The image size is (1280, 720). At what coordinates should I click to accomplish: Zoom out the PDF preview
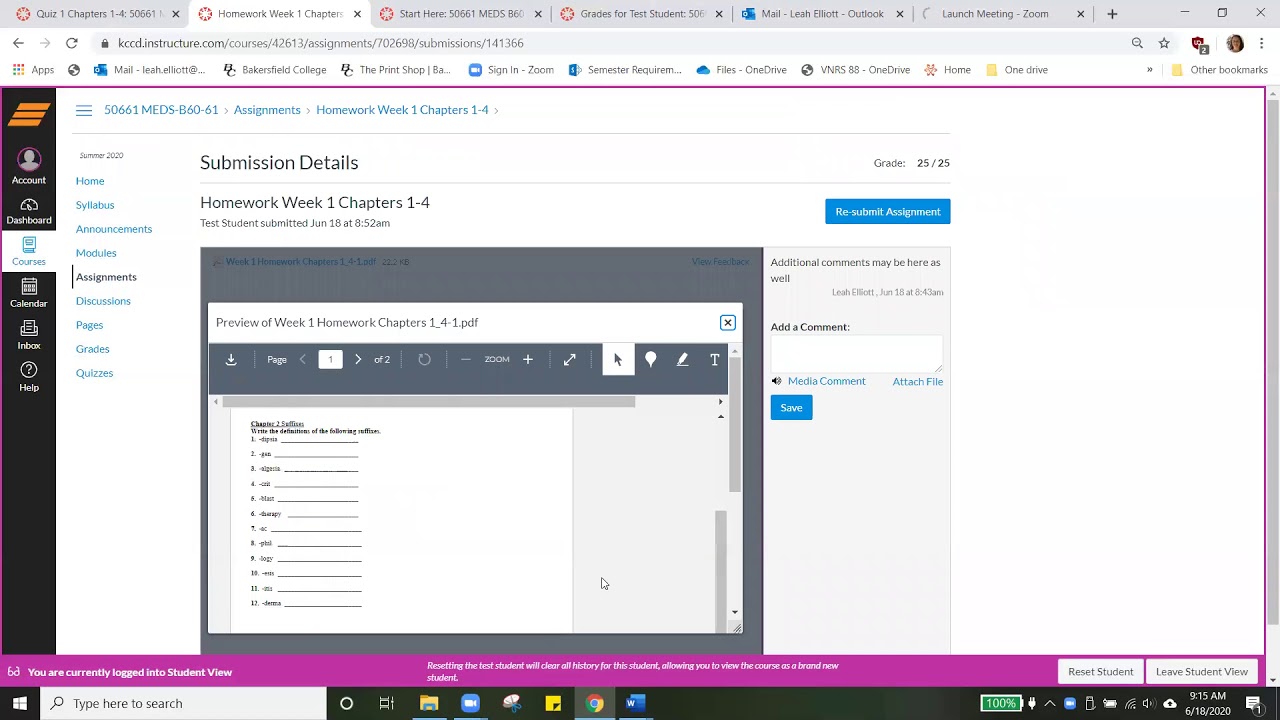(465, 360)
